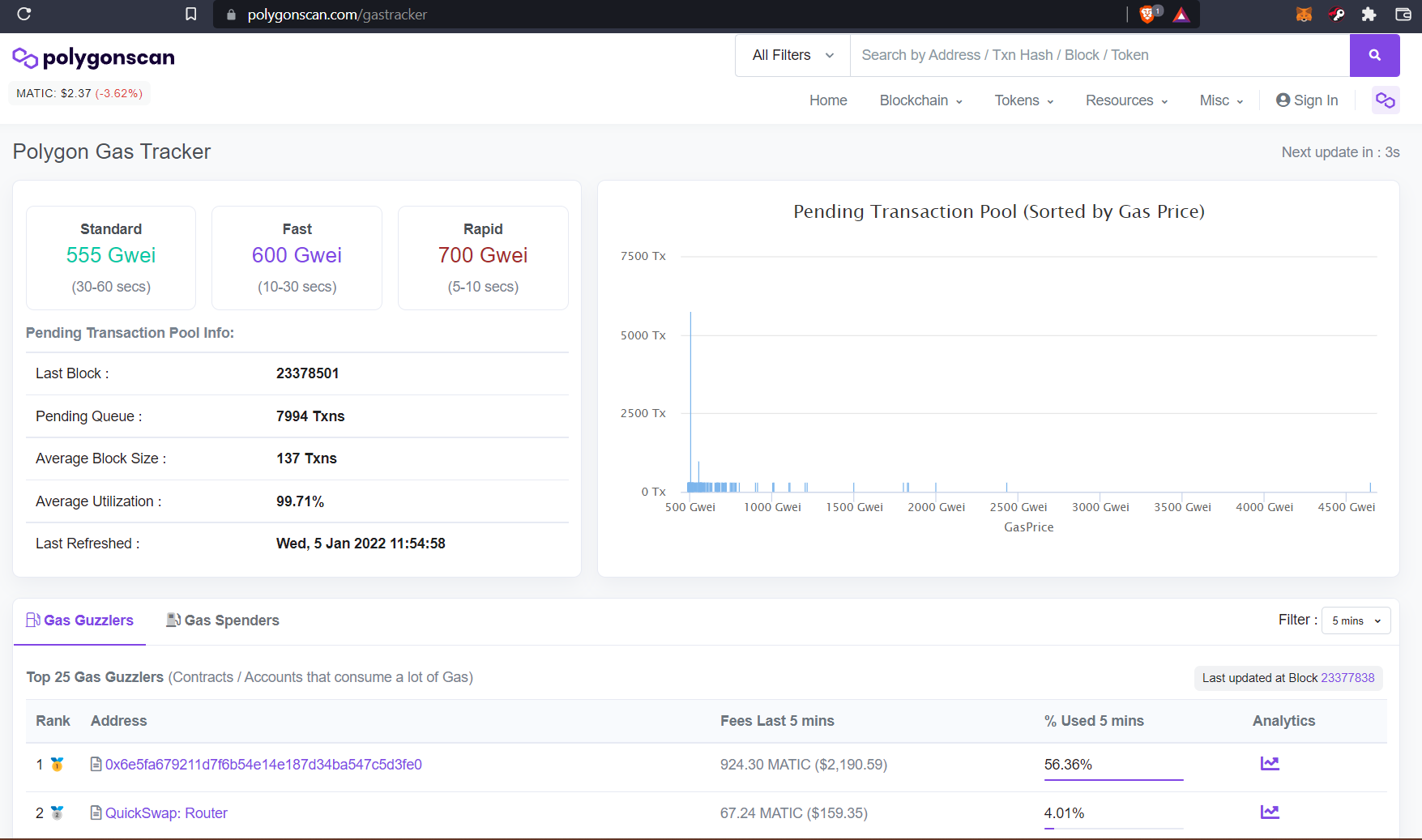Open analytics chart for rank 1 guzzler

click(x=1270, y=763)
